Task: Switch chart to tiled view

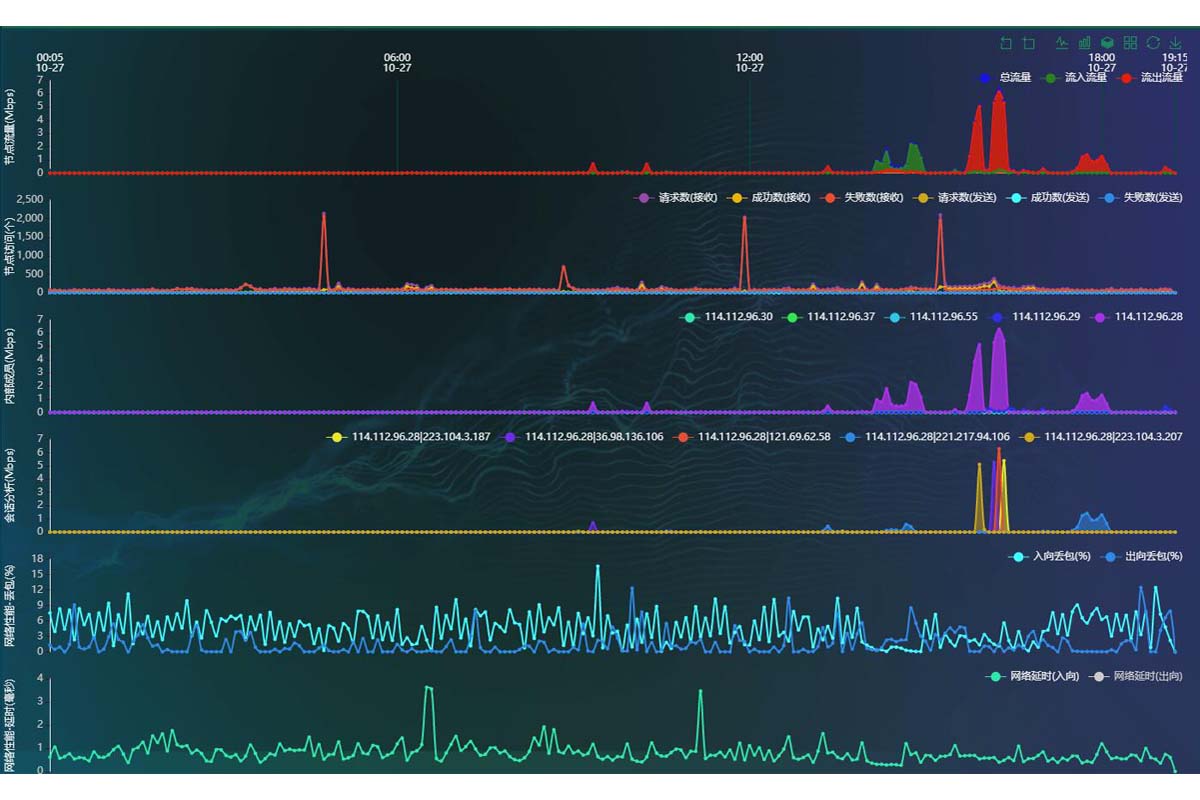Action: coord(1130,43)
